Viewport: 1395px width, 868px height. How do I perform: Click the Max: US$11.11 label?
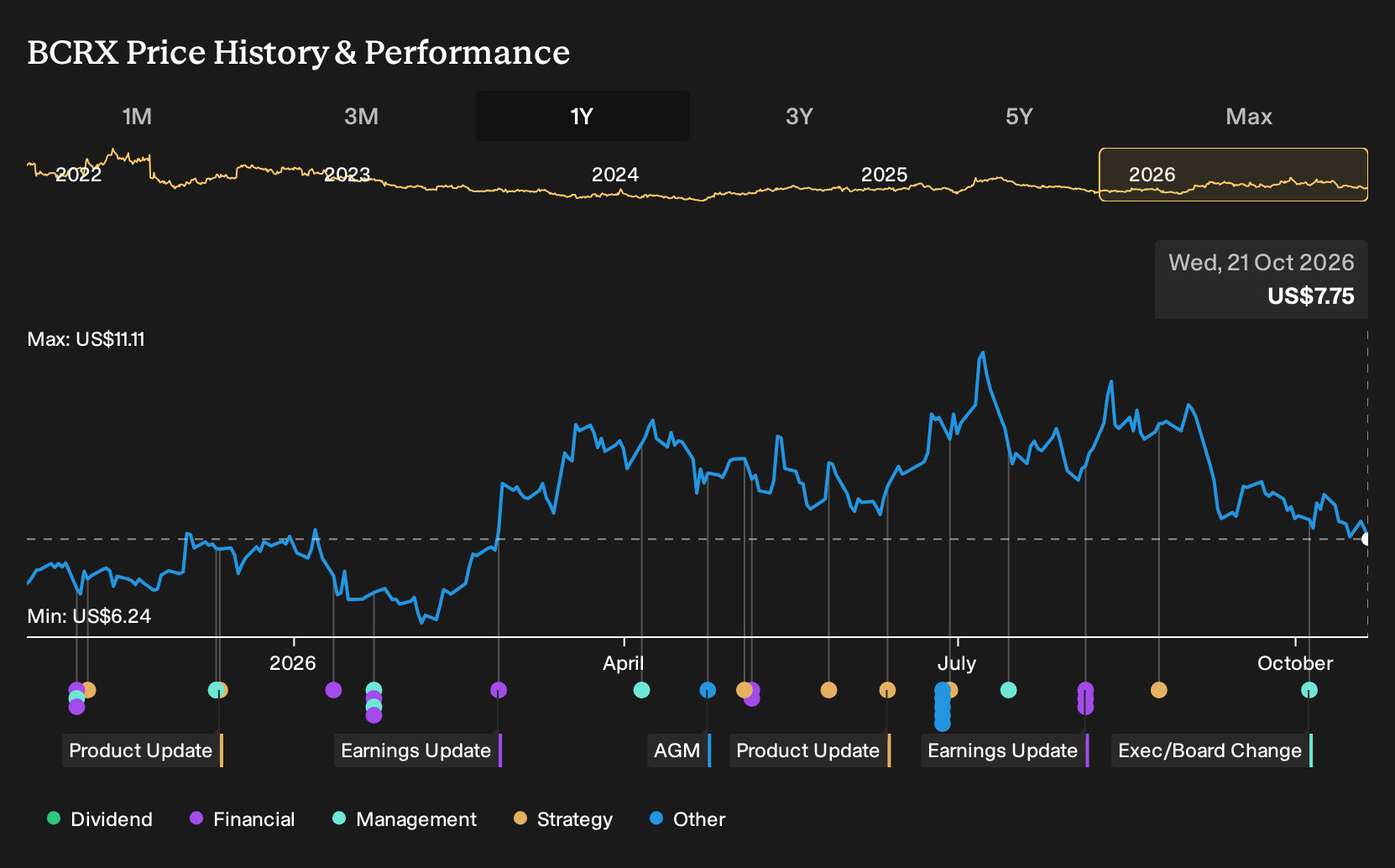(86, 339)
